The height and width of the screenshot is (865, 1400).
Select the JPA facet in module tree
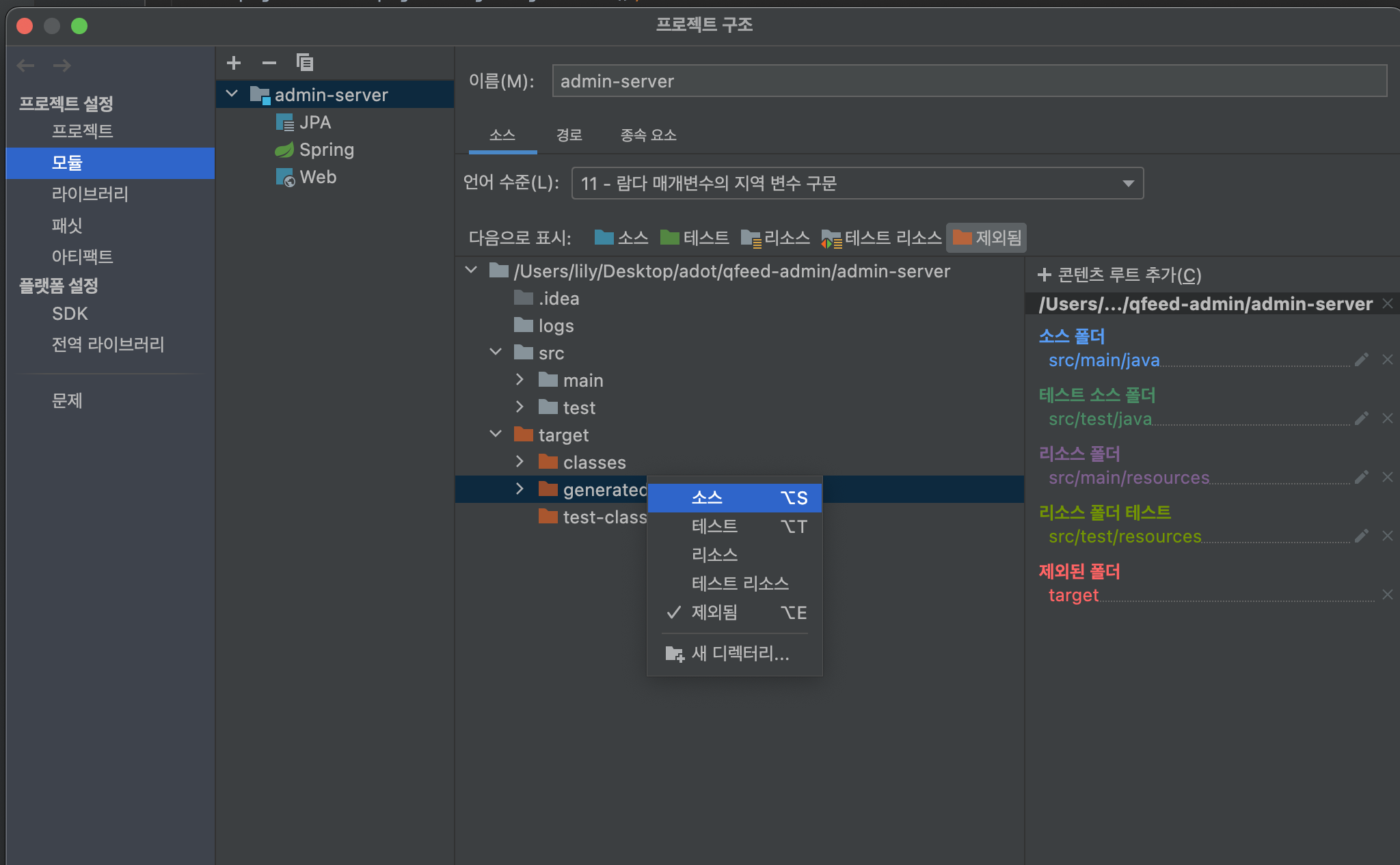[x=314, y=122]
